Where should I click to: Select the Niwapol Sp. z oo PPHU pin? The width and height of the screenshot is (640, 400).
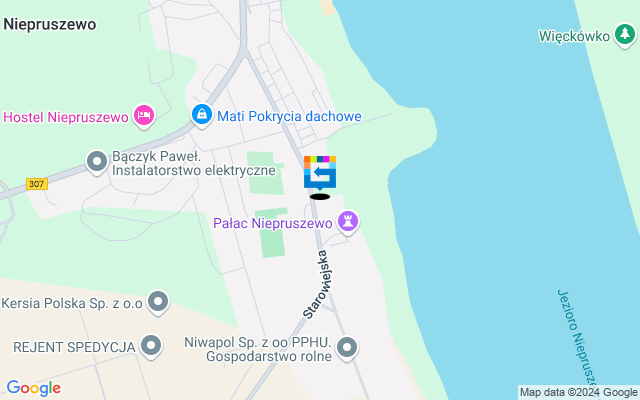point(347,348)
